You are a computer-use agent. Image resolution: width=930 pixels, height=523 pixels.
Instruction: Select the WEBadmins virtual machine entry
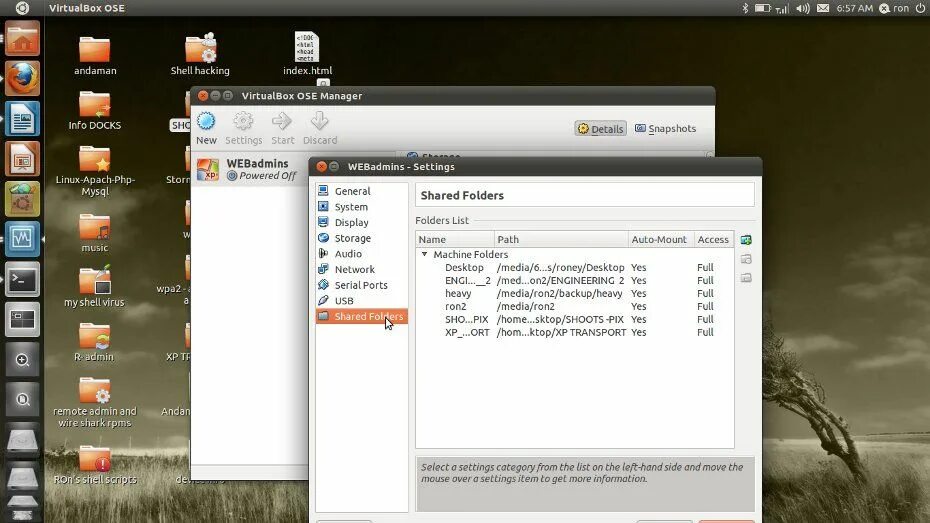[249, 169]
